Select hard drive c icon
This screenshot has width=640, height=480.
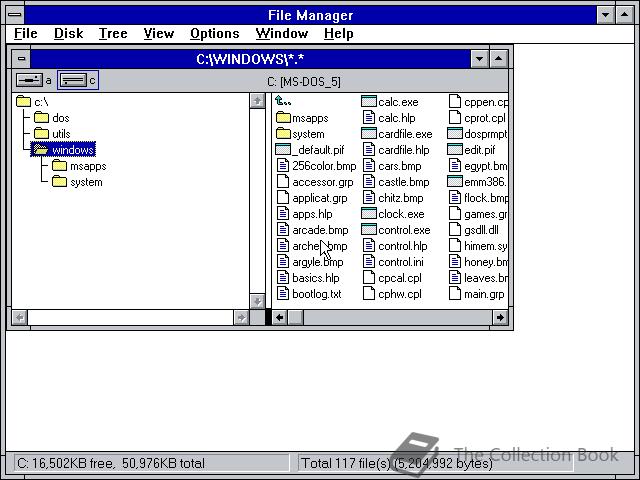click(x=73, y=80)
